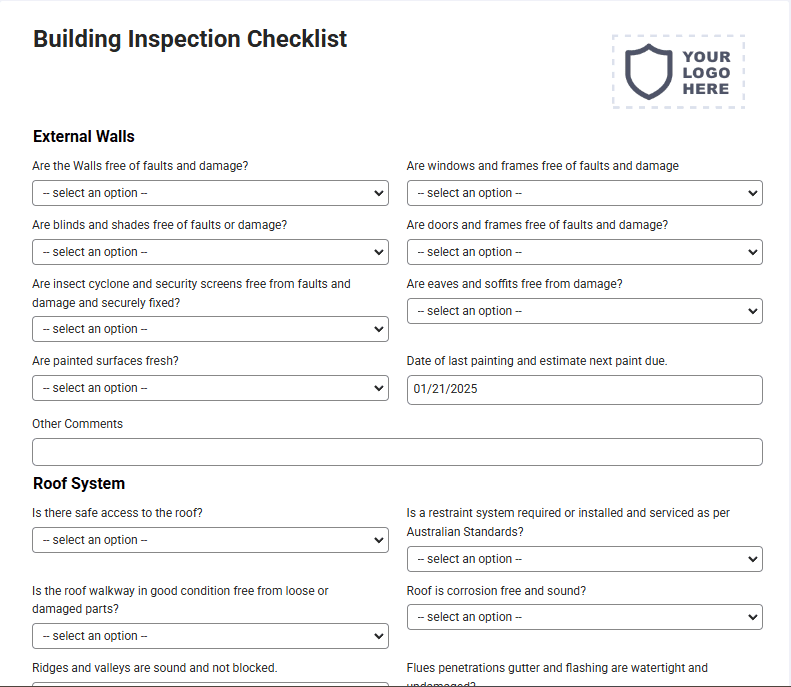Click the Other Comments text field
This screenshot has height=687, width=791.
tap(398, 452)
